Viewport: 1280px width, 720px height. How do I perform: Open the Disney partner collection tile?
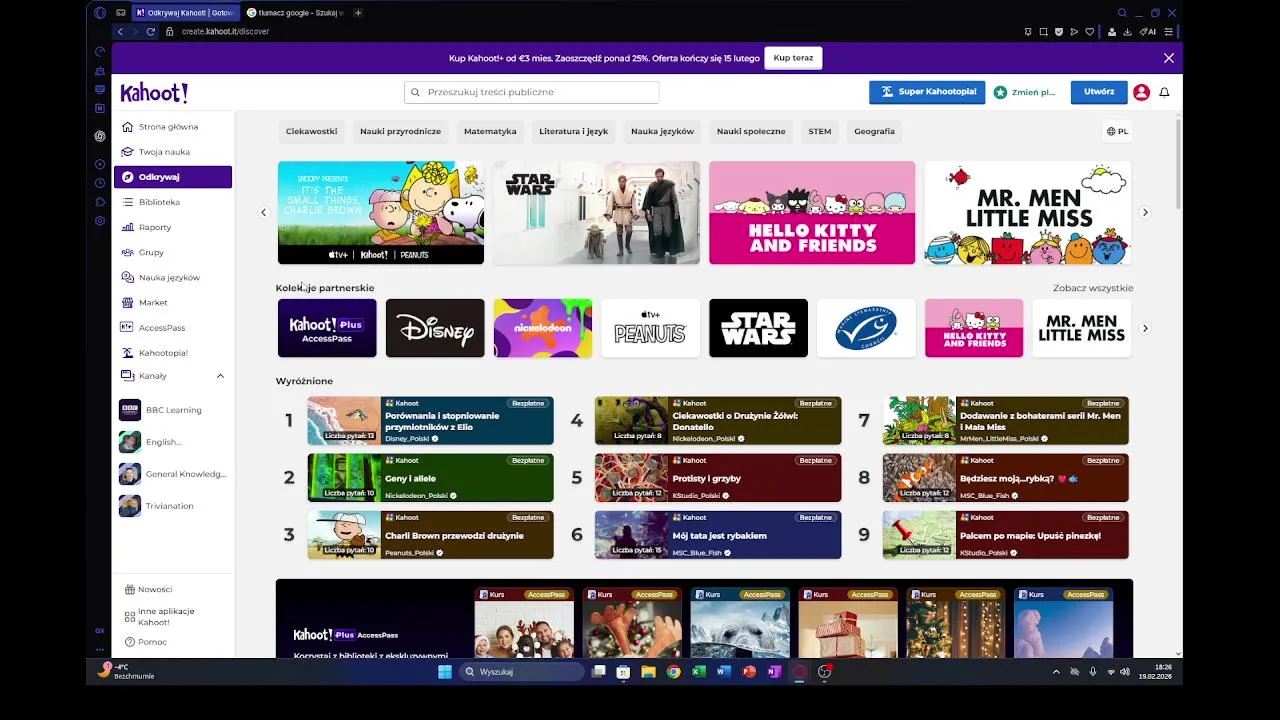click(435, 328)
